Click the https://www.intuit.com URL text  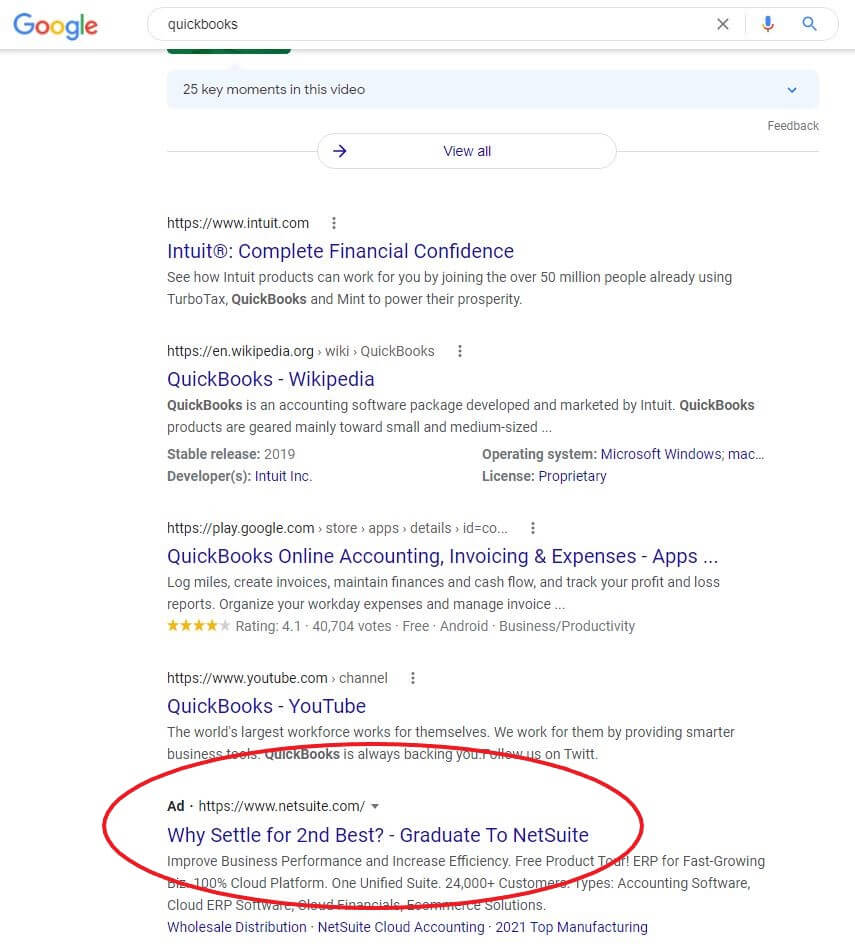point(238,223)
